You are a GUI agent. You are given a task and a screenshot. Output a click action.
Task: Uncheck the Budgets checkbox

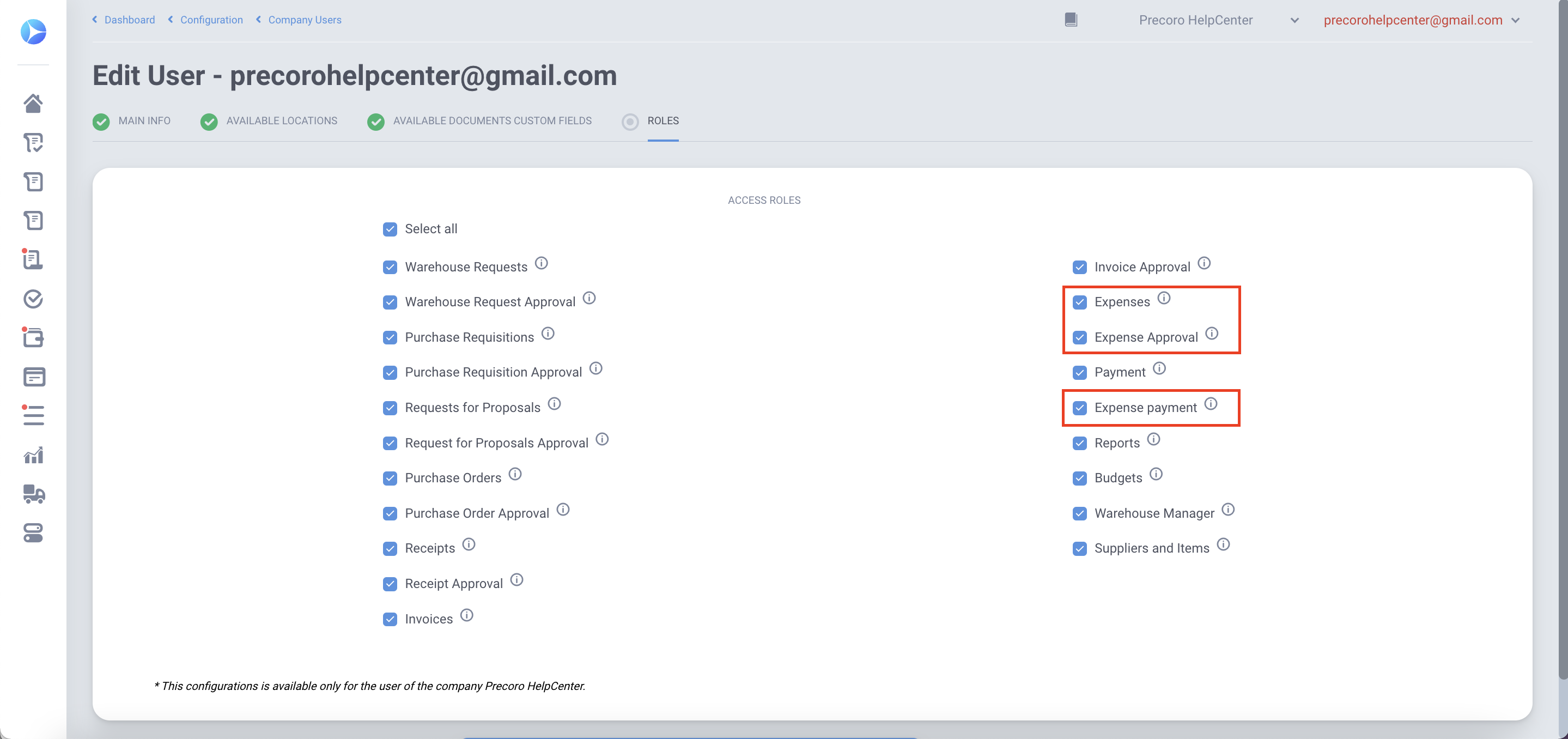coord(1080,478)
